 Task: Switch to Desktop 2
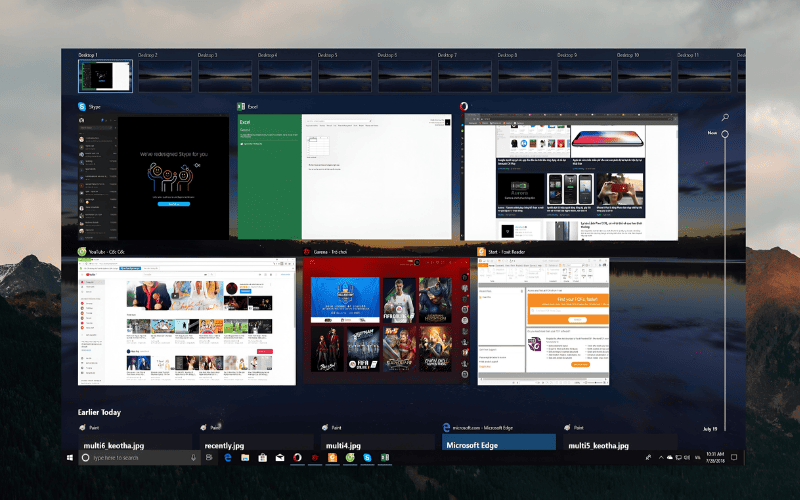point(165,76)
